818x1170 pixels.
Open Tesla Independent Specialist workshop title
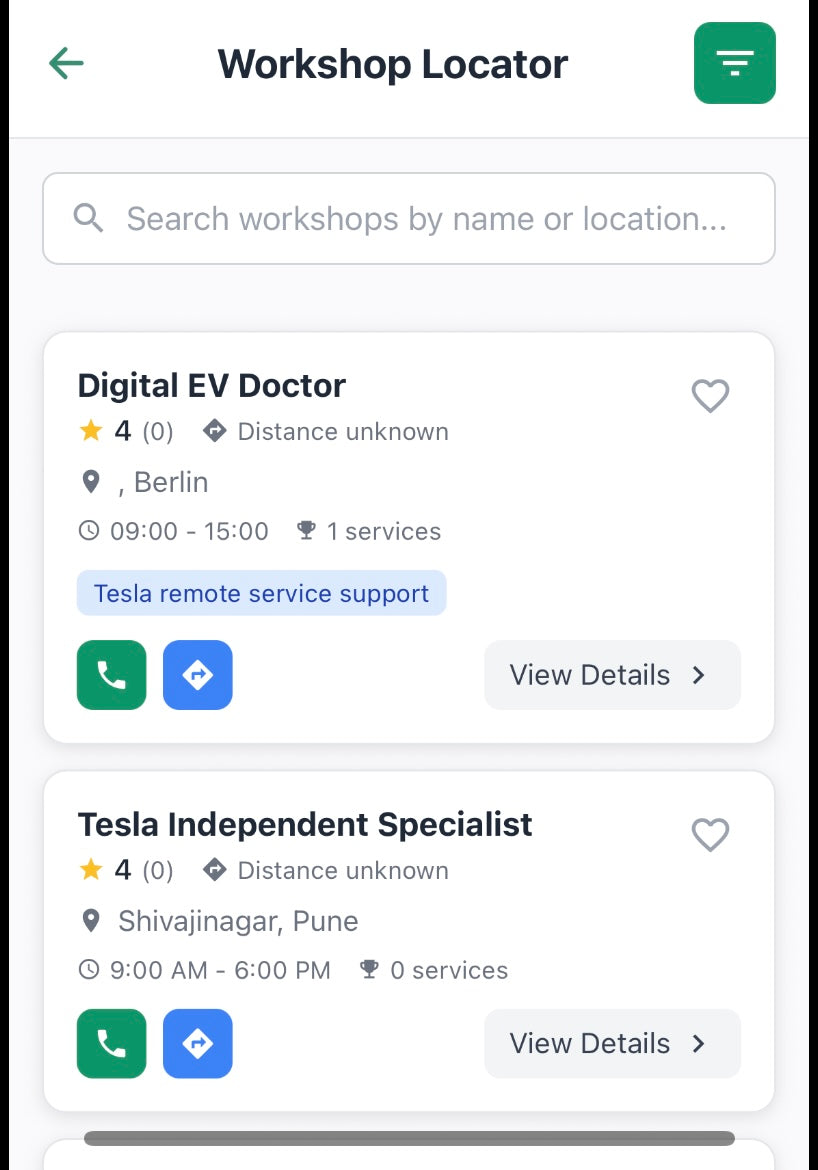click(305, 825)
